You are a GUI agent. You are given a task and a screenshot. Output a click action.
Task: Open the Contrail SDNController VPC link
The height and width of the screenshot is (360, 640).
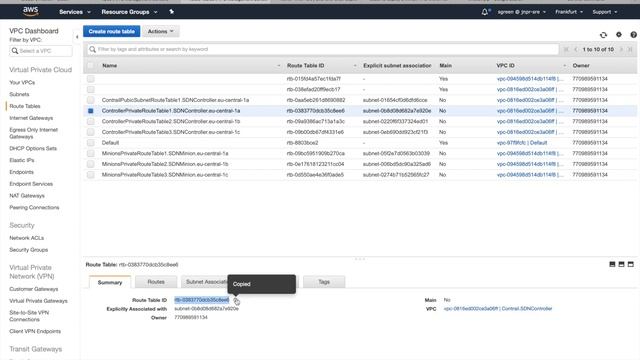498,309
